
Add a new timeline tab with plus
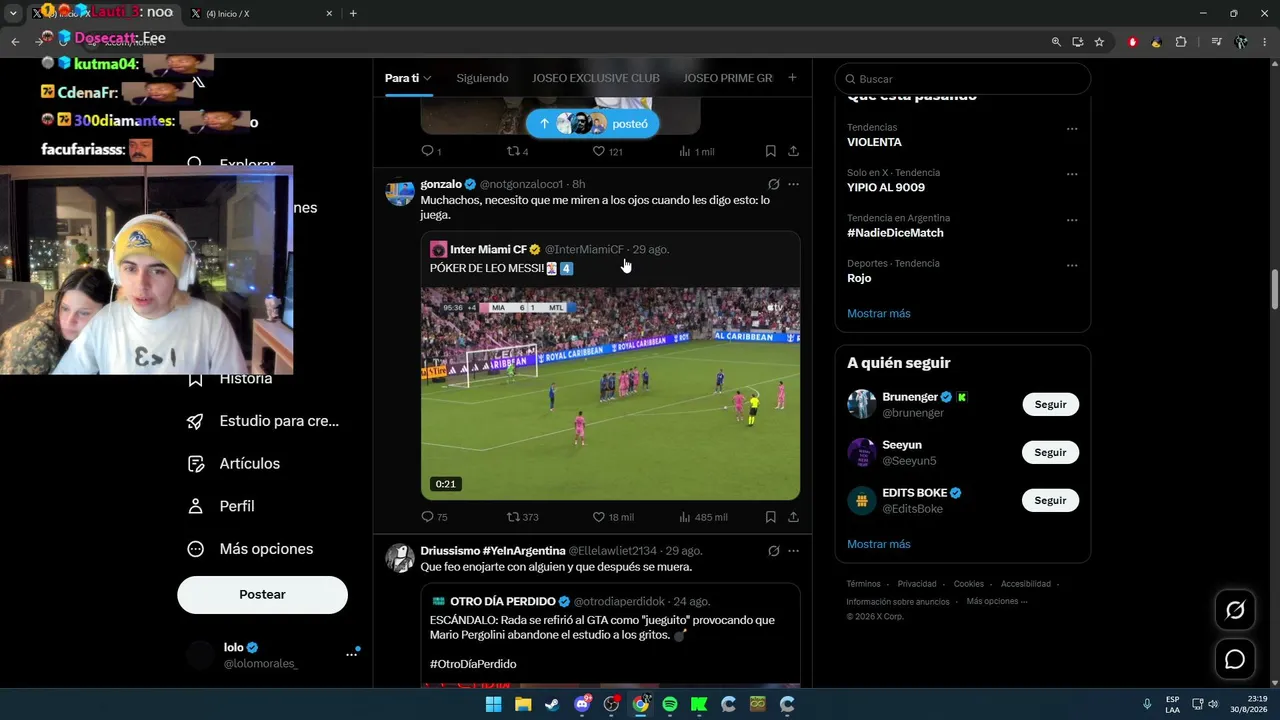(792, 78)
